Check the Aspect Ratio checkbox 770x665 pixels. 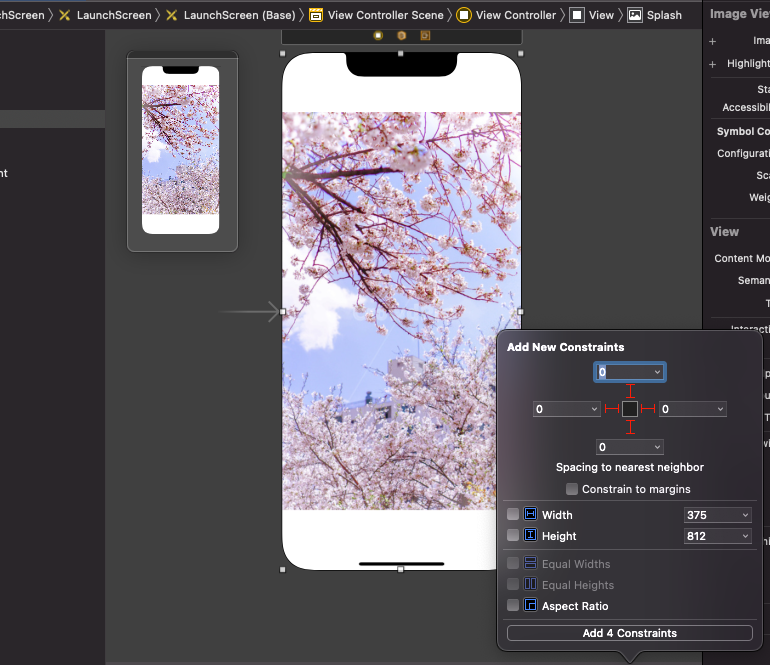point(513,605)
